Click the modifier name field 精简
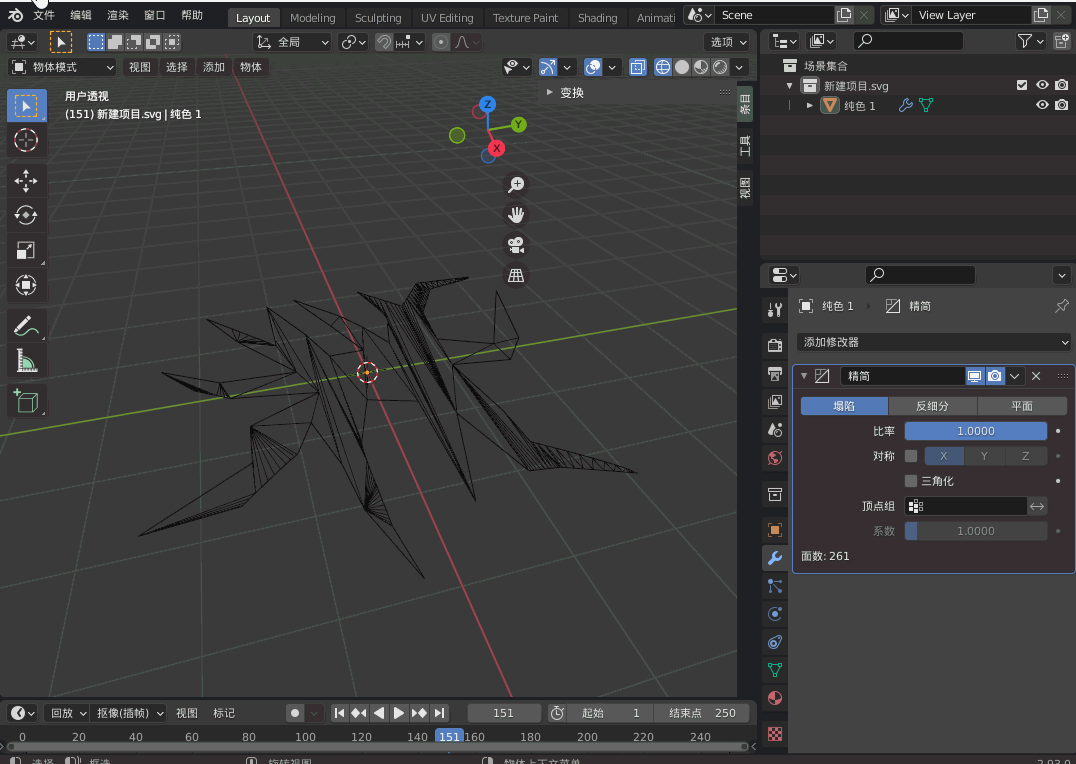Viewport: 1076px width, 764px height. pyautogui.click(x=902, y=376)
